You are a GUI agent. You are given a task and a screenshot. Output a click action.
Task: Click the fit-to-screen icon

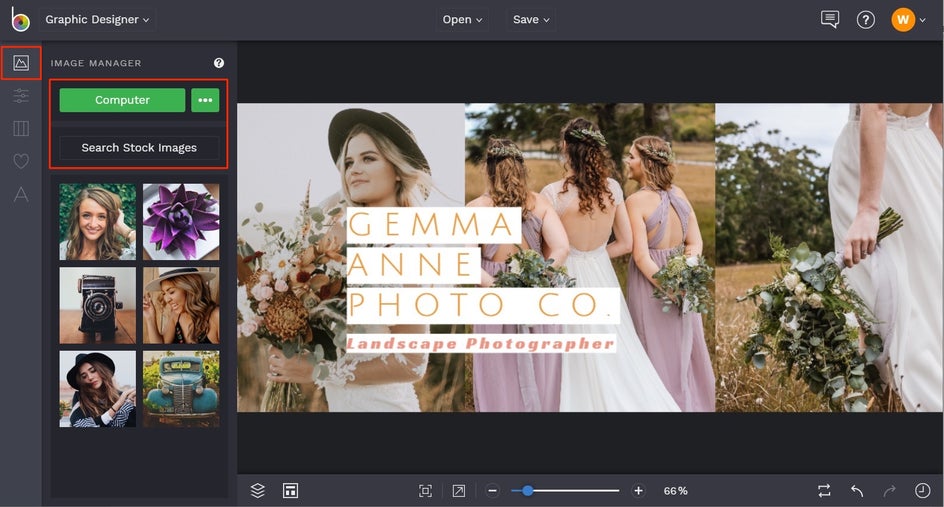click(425, 490)
